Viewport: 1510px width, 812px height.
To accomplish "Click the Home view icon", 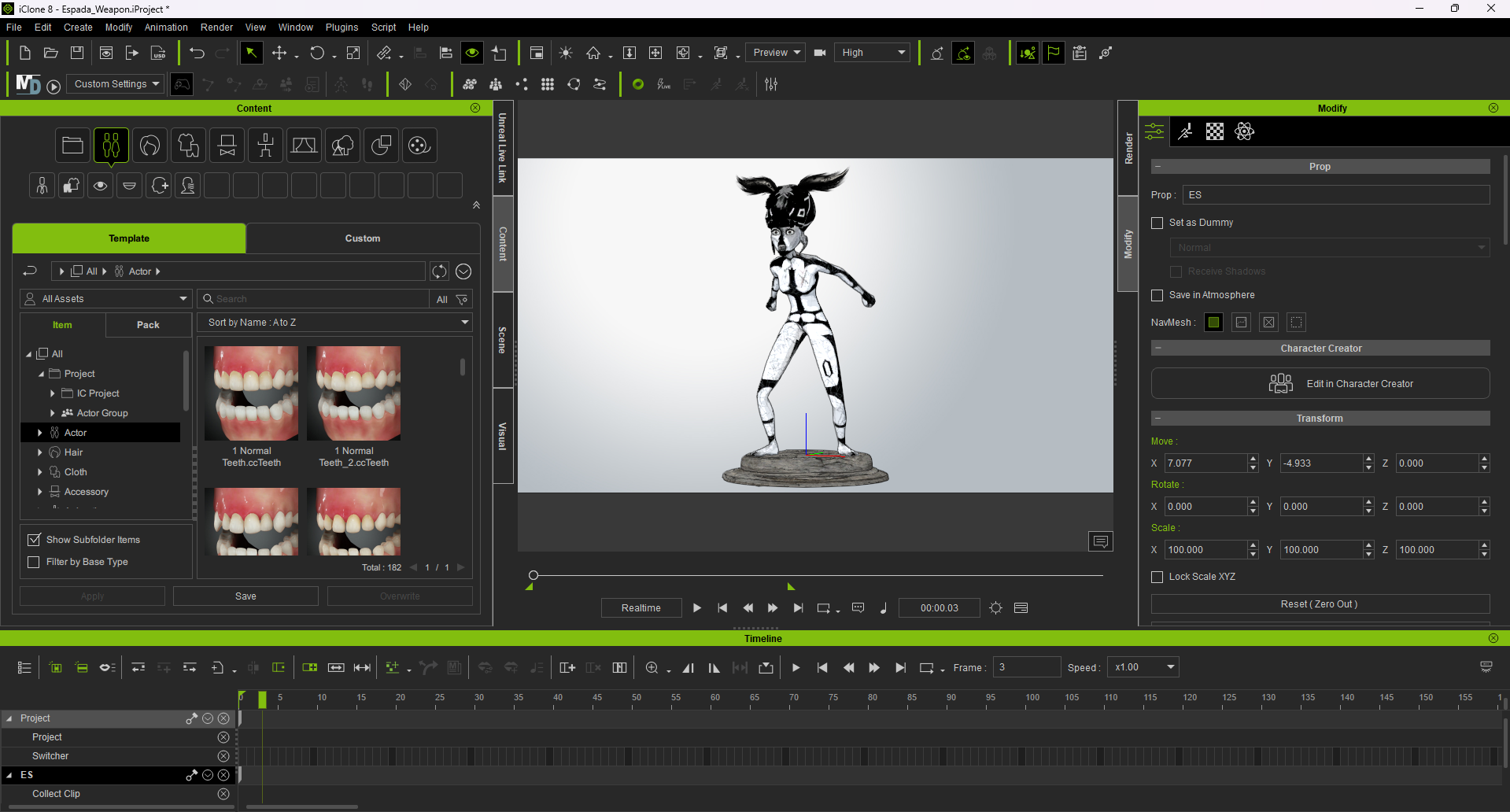I will coord(593,53).
